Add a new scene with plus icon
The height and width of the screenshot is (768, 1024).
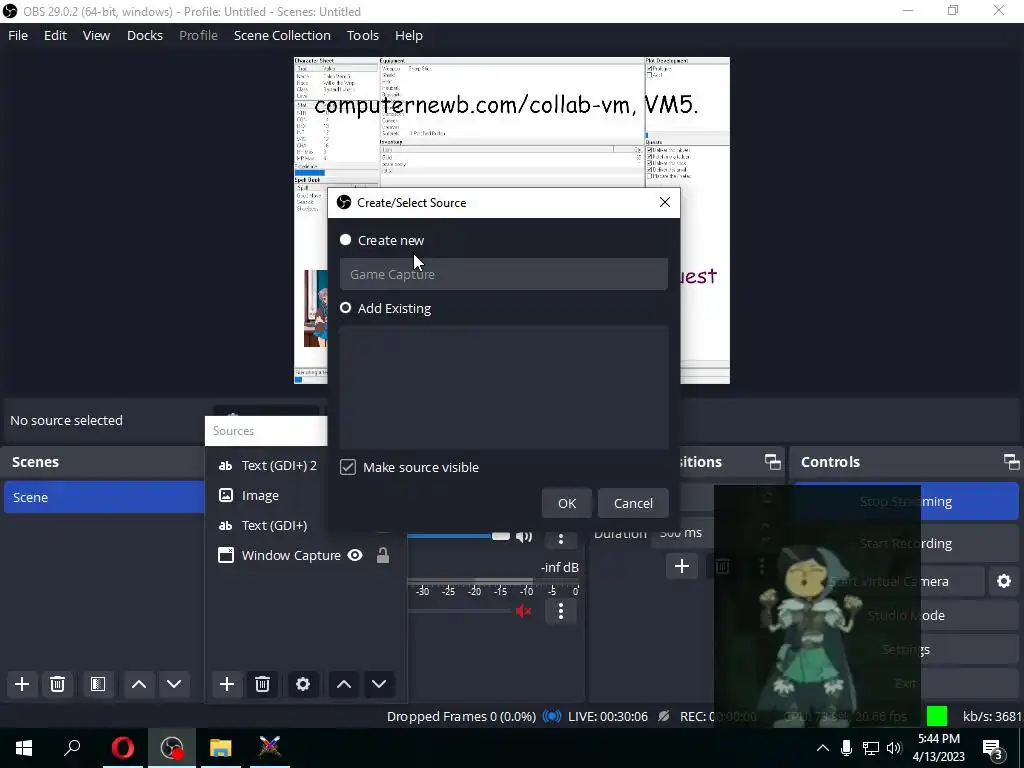[x=22, y=684]
